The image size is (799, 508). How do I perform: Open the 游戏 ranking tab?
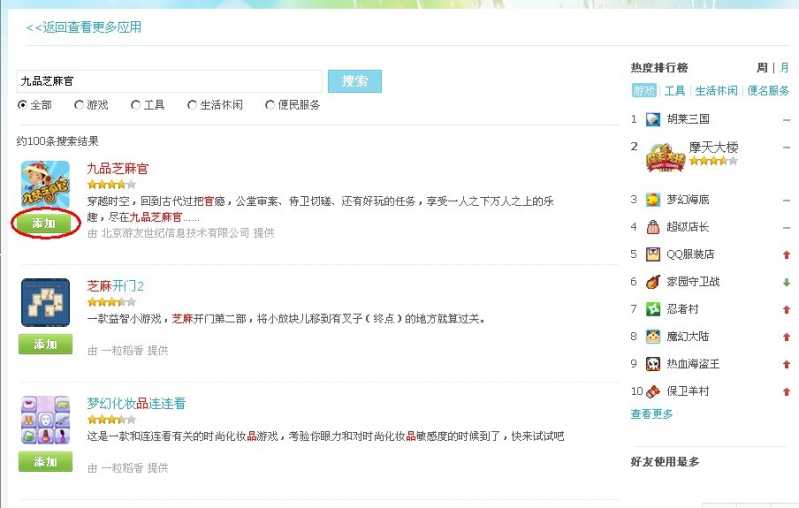(644, 91)
